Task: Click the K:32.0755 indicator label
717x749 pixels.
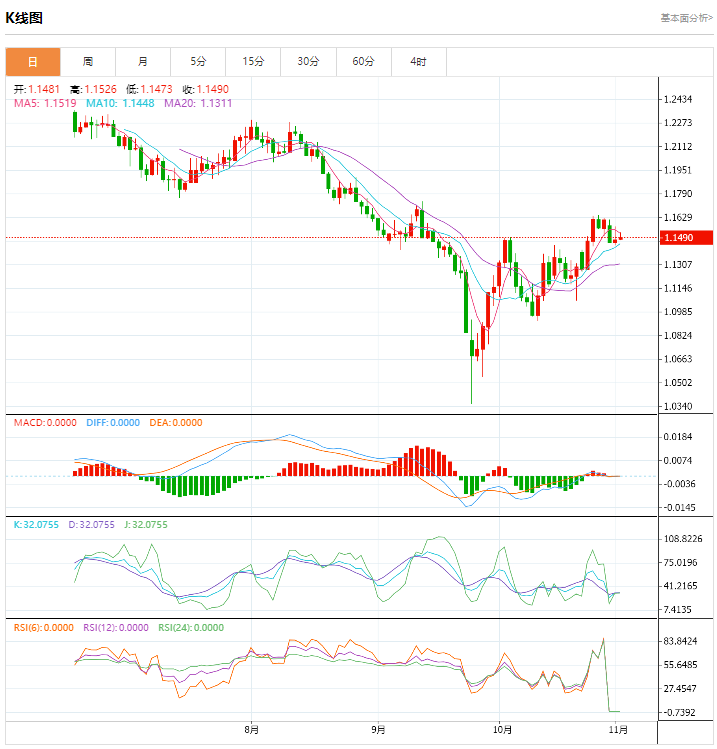Action: click(36, 524)
